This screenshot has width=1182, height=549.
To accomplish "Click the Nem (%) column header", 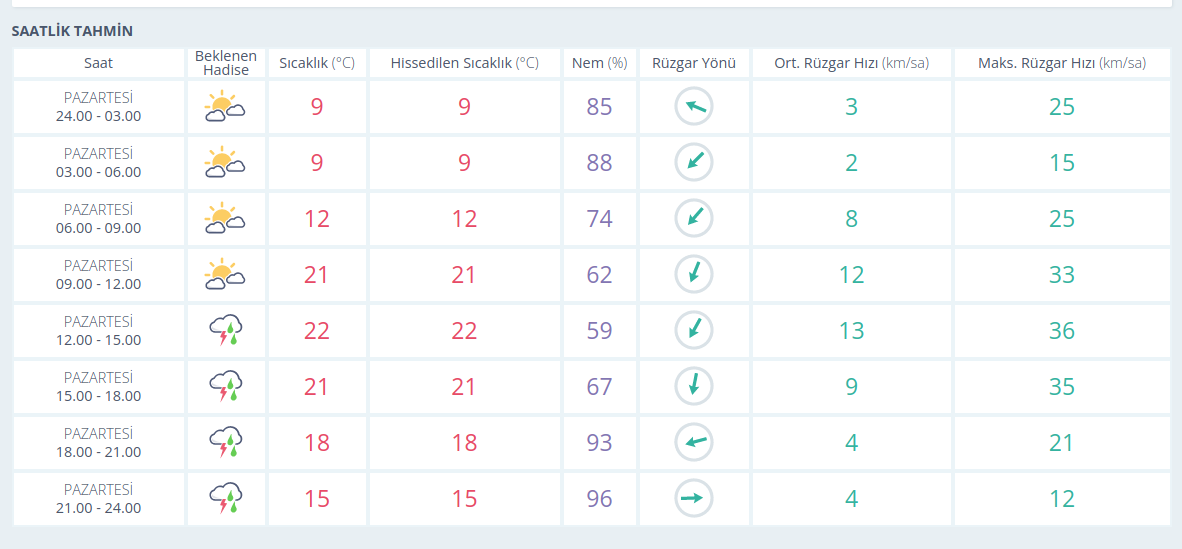I will point(599,63).
